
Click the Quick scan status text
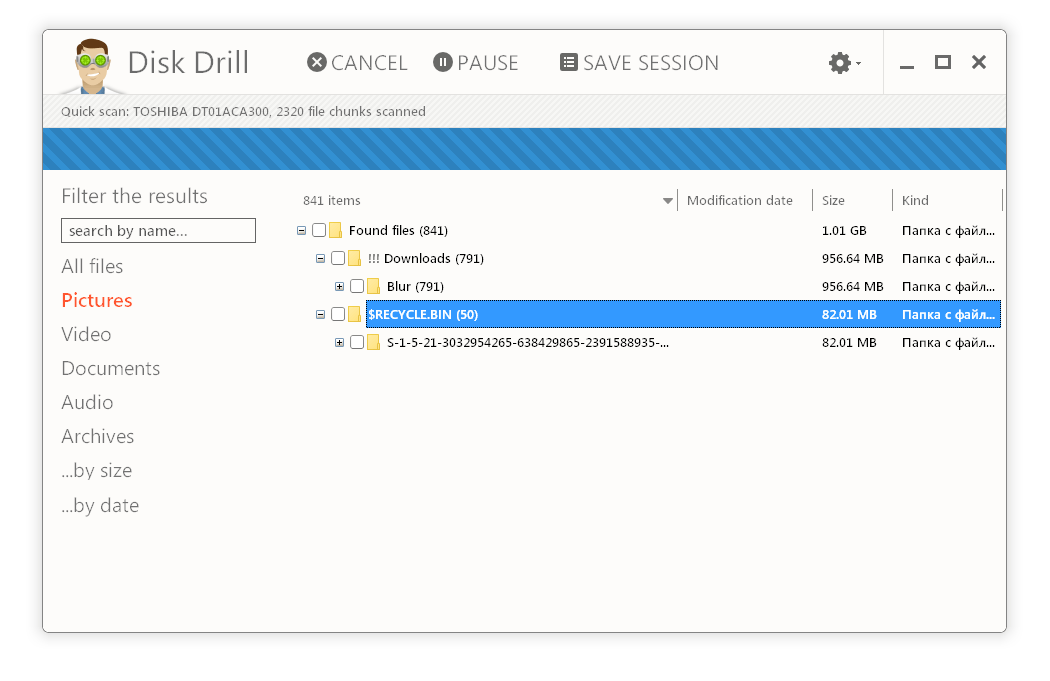pos(243,112)
